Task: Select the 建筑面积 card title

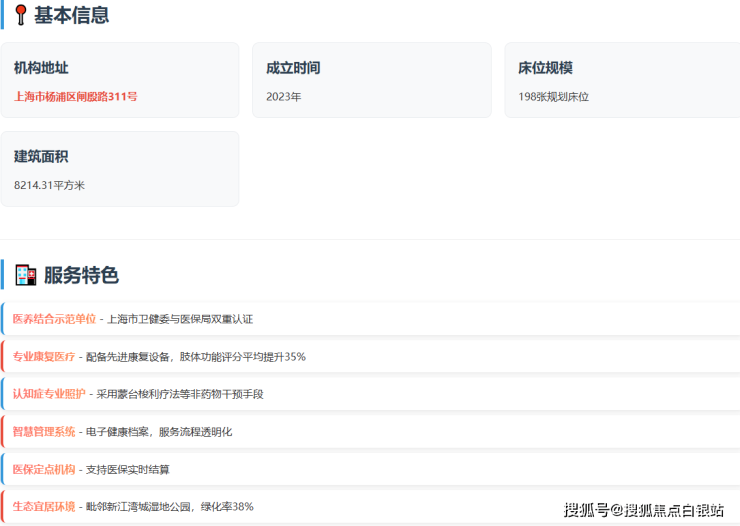Action: coord(41,157)
